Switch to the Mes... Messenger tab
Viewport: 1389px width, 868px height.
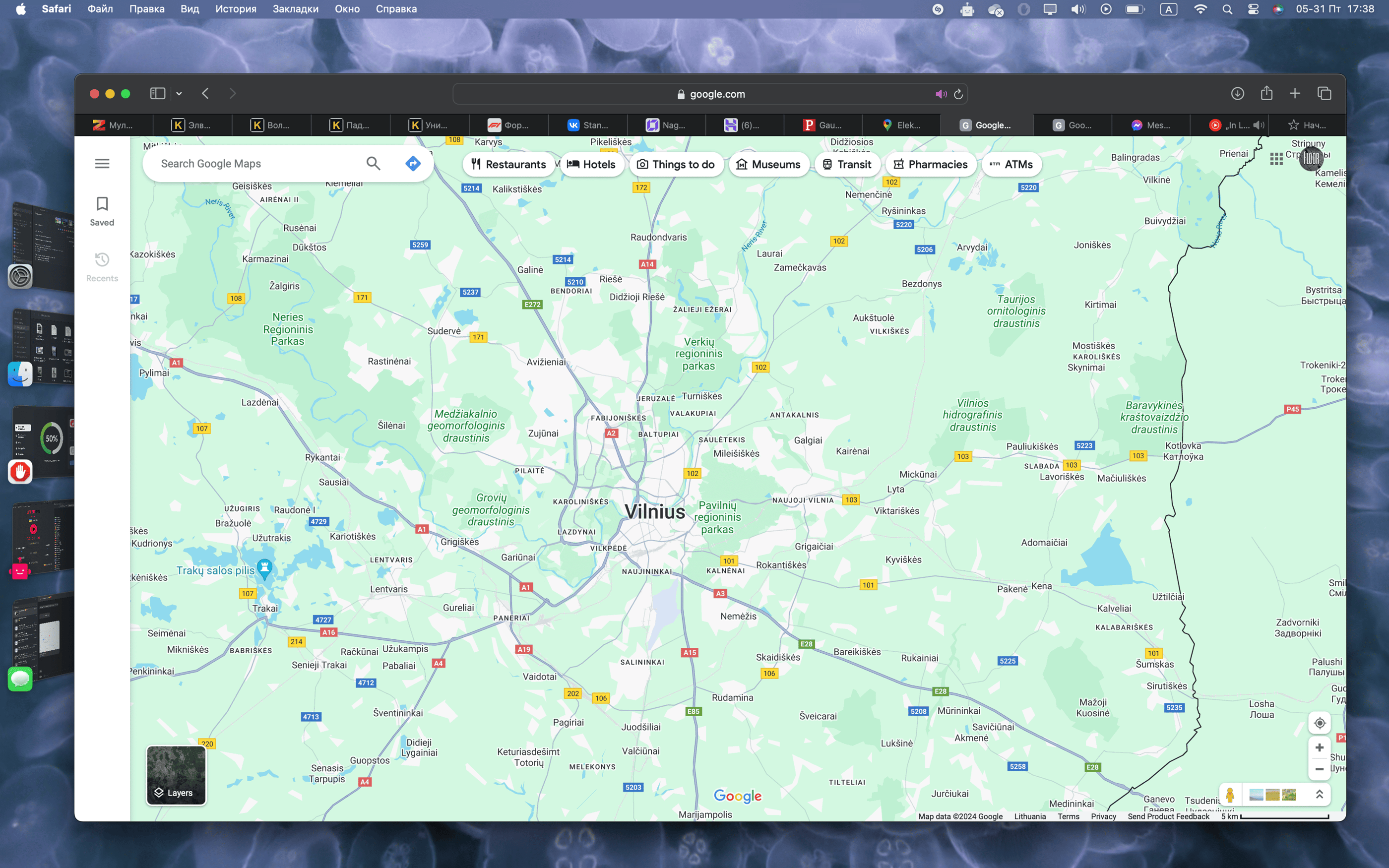coord(1151,125)
